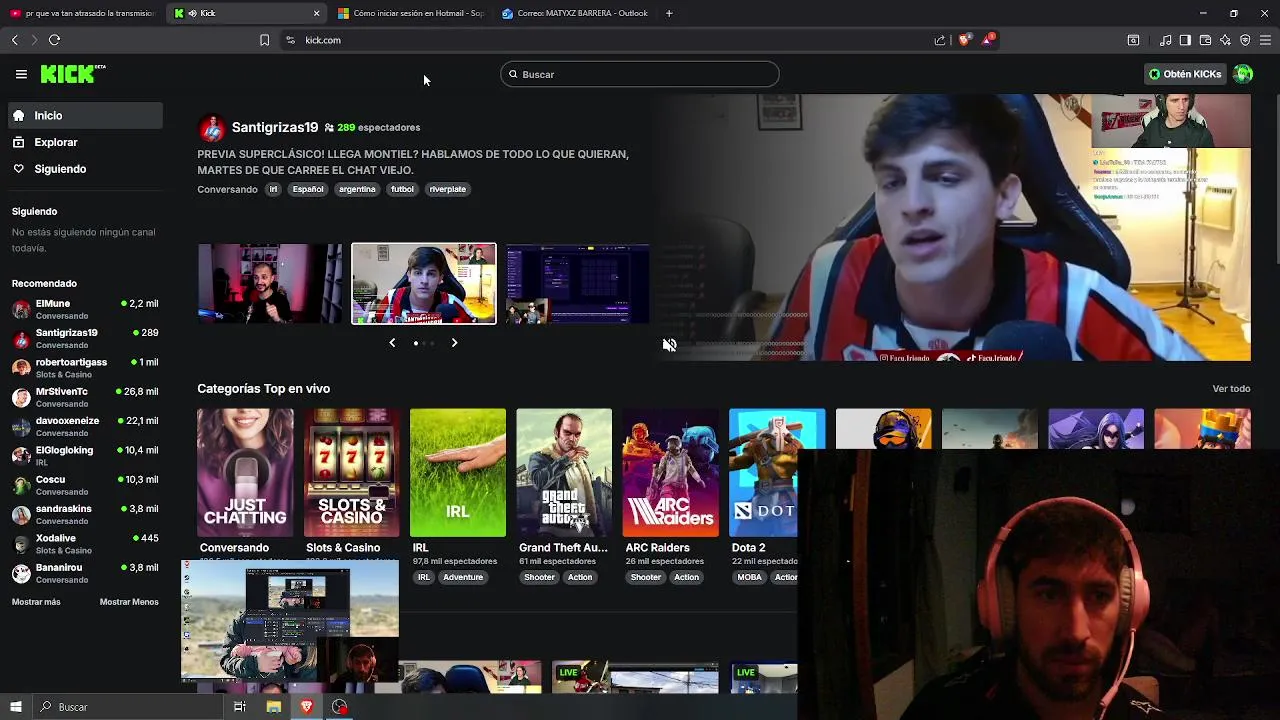Open Santigrizas19 channel name link
The height and width of the screenshot is (720, 1280).
coord(275,128)
